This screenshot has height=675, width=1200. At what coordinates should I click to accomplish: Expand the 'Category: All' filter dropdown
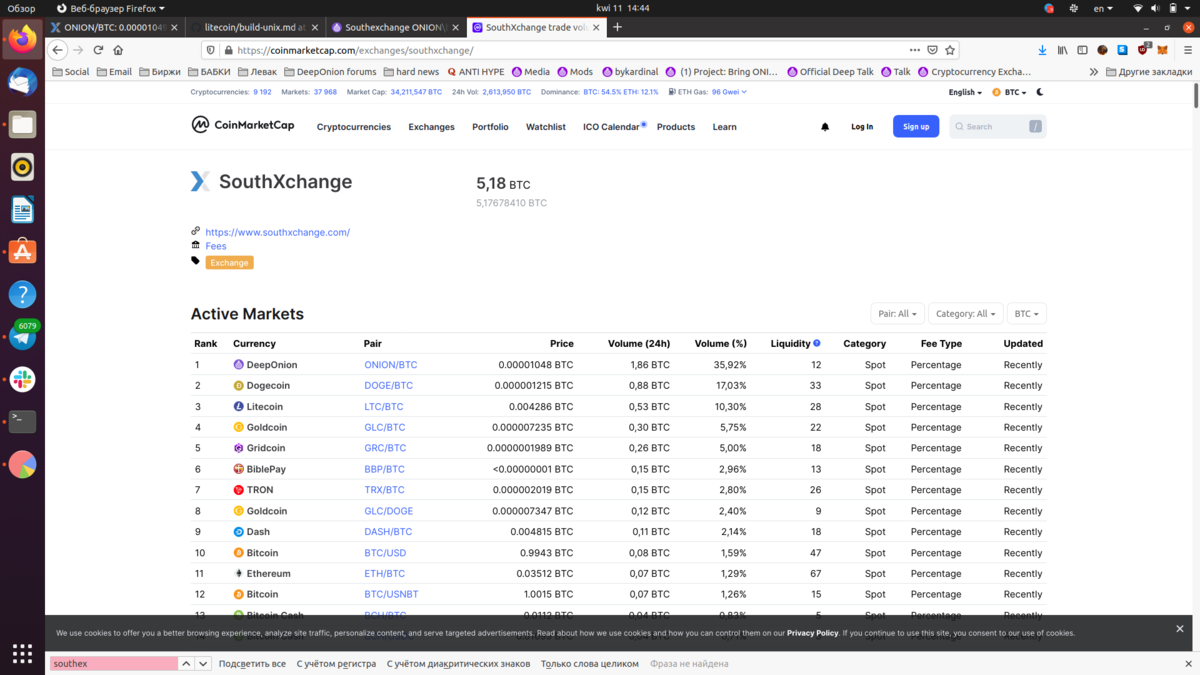pos(965,314)
